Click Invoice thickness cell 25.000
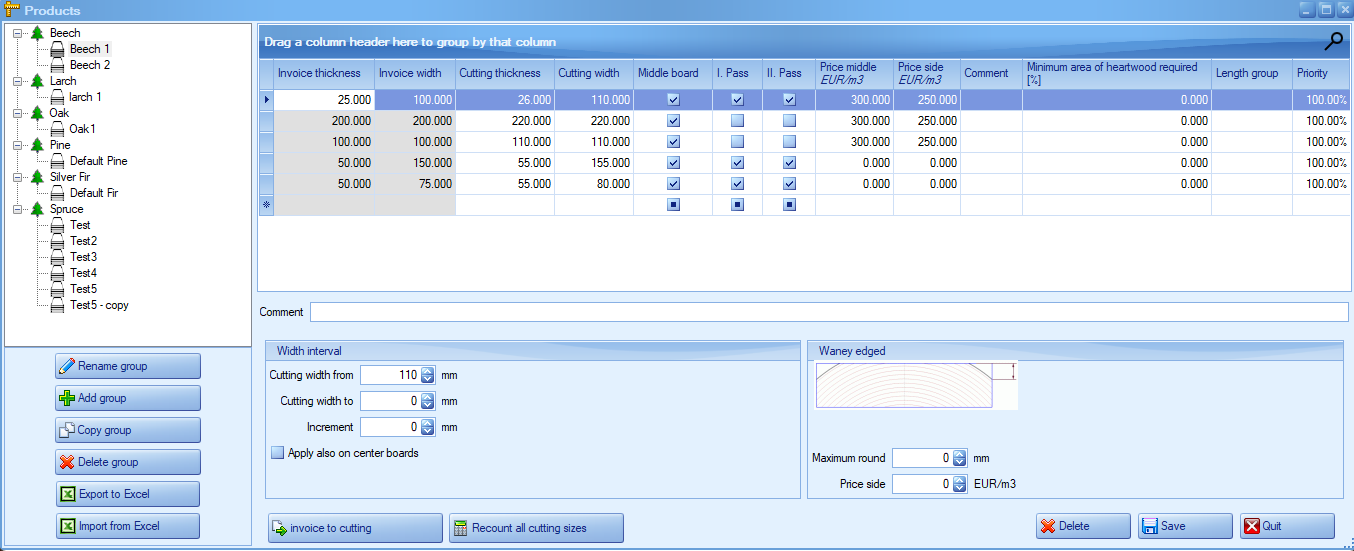 [x=324, y=100]
